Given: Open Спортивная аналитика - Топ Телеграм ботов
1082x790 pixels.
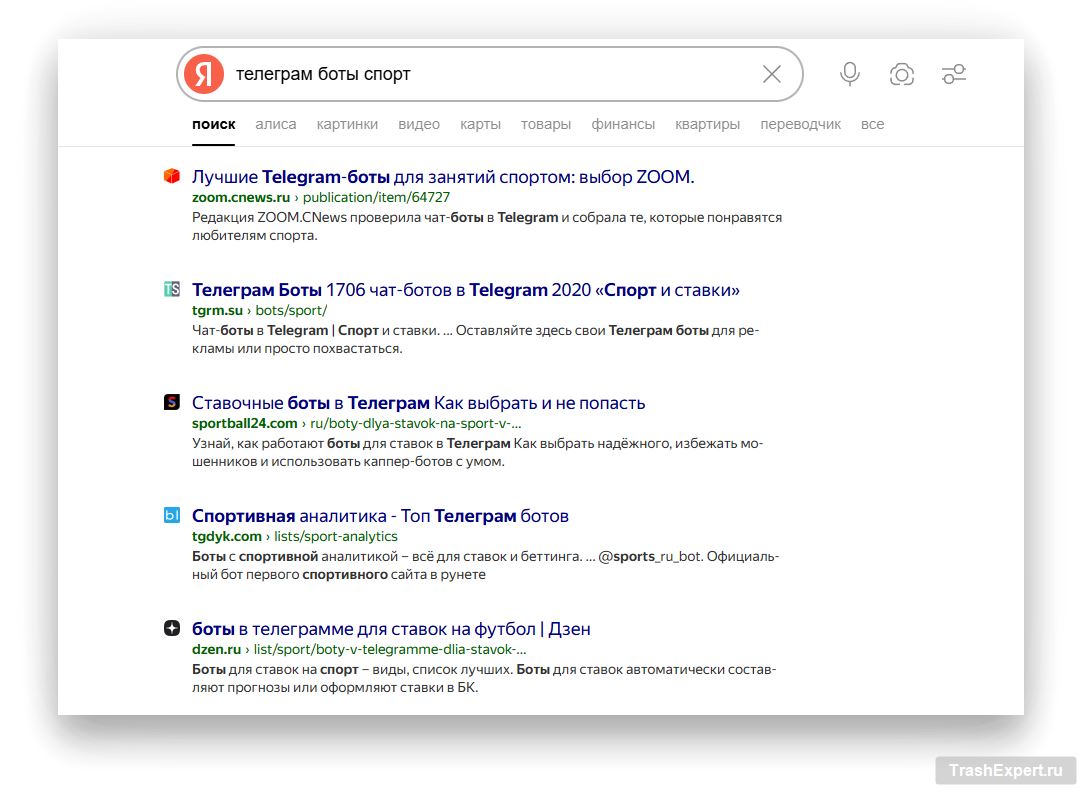Looking at the screenshot, I should [x=380, y=516].
